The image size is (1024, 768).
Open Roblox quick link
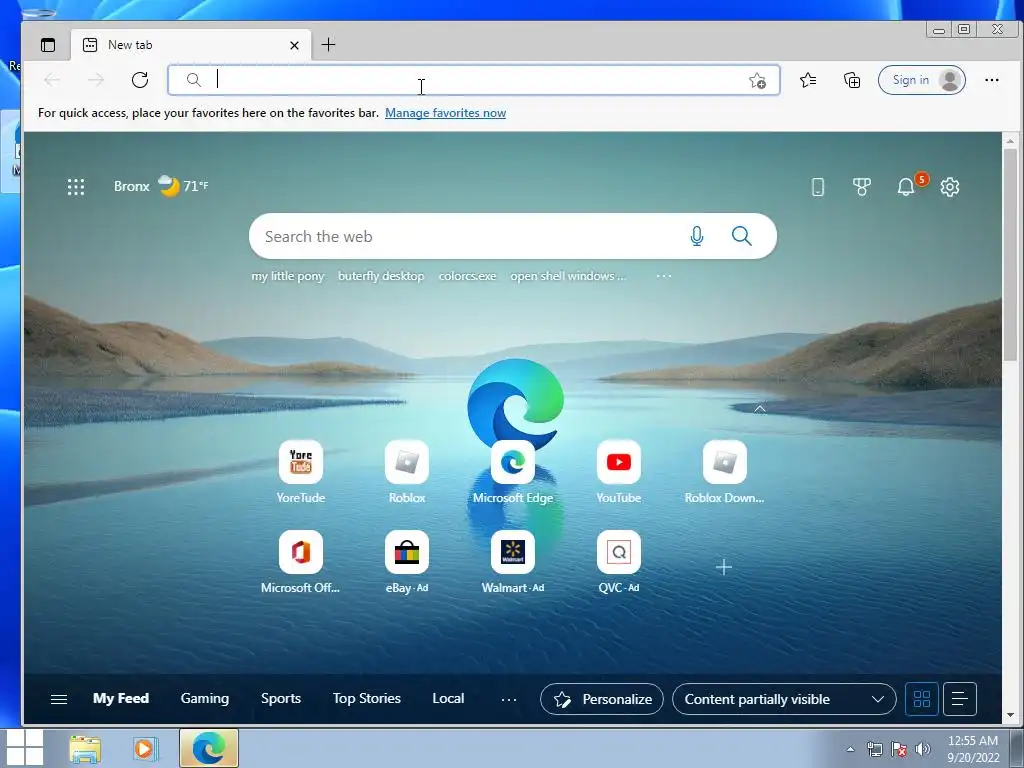pos(407,472)
